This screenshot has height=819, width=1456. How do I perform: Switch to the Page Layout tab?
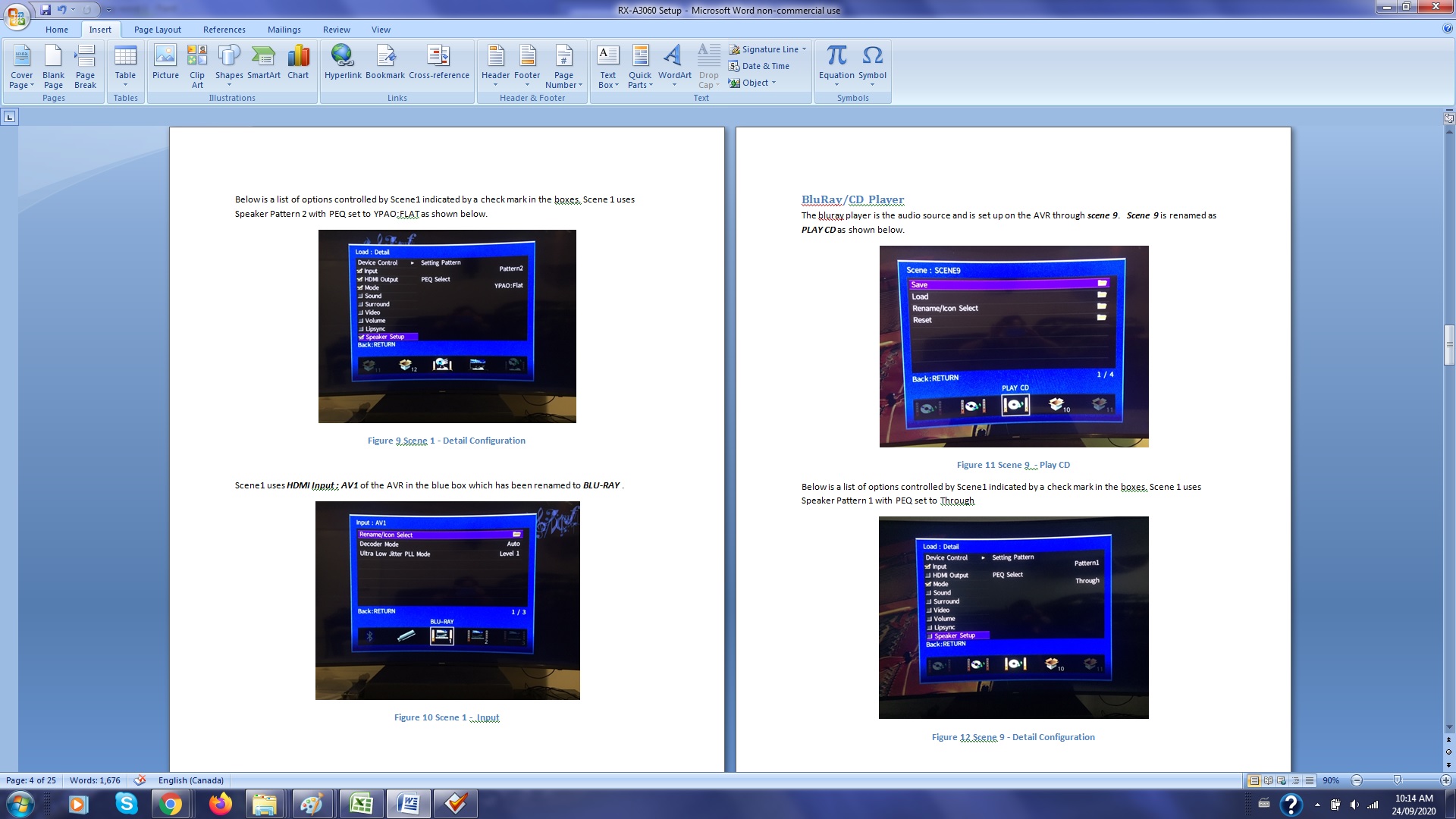tap(158, 30)
